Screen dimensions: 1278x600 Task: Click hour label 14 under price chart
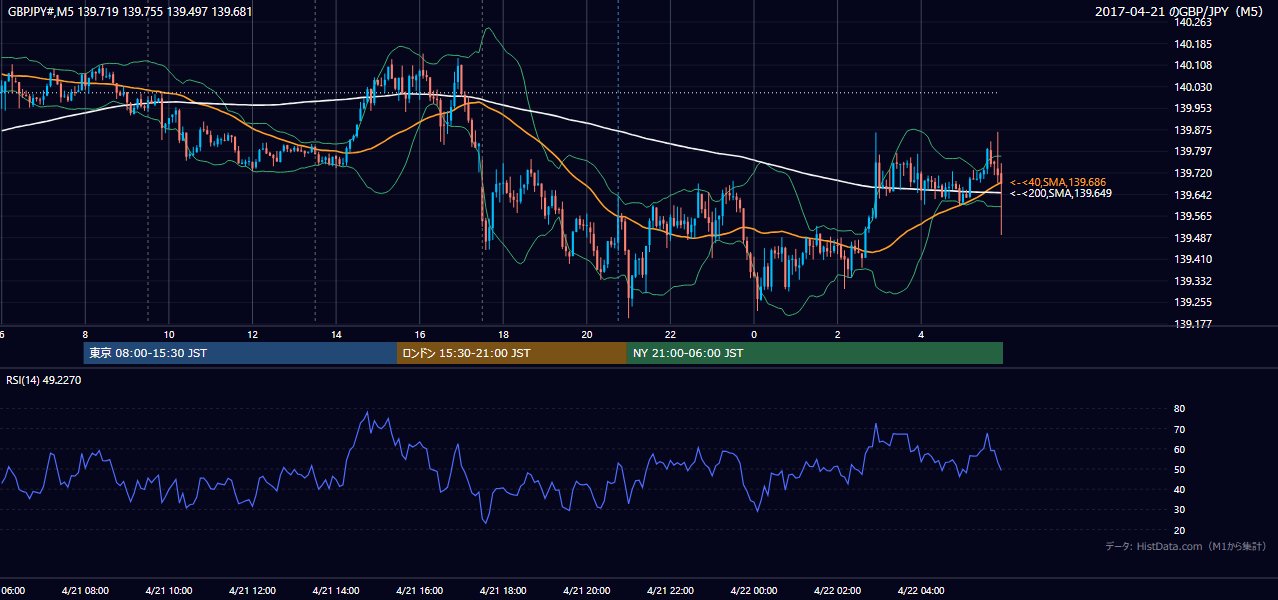pos(336,335)
